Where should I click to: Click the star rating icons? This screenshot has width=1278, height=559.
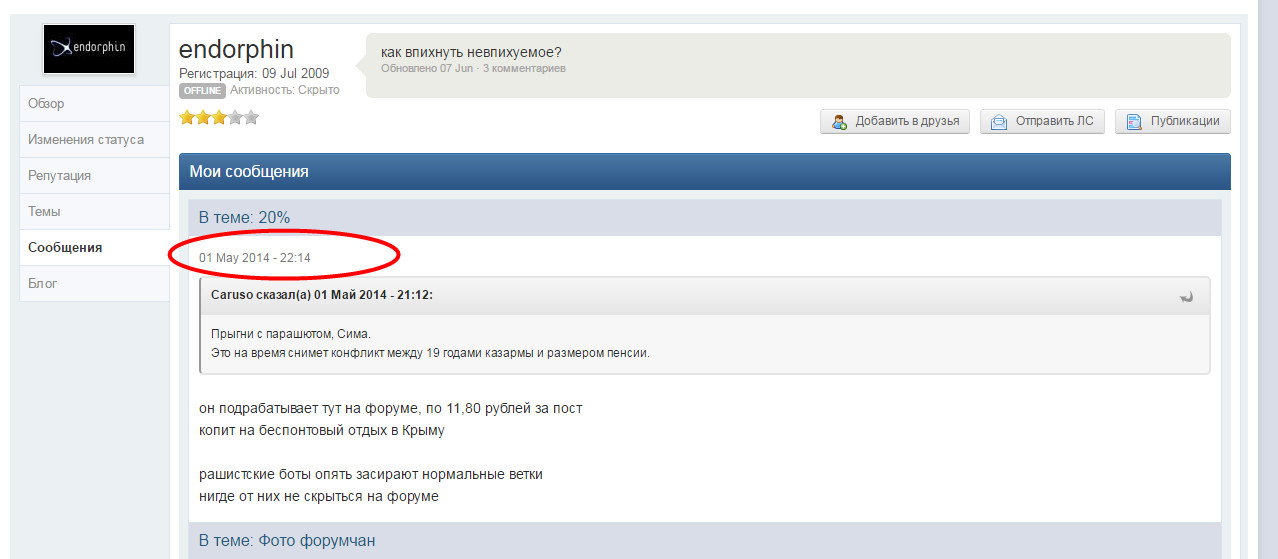point(219,117)
